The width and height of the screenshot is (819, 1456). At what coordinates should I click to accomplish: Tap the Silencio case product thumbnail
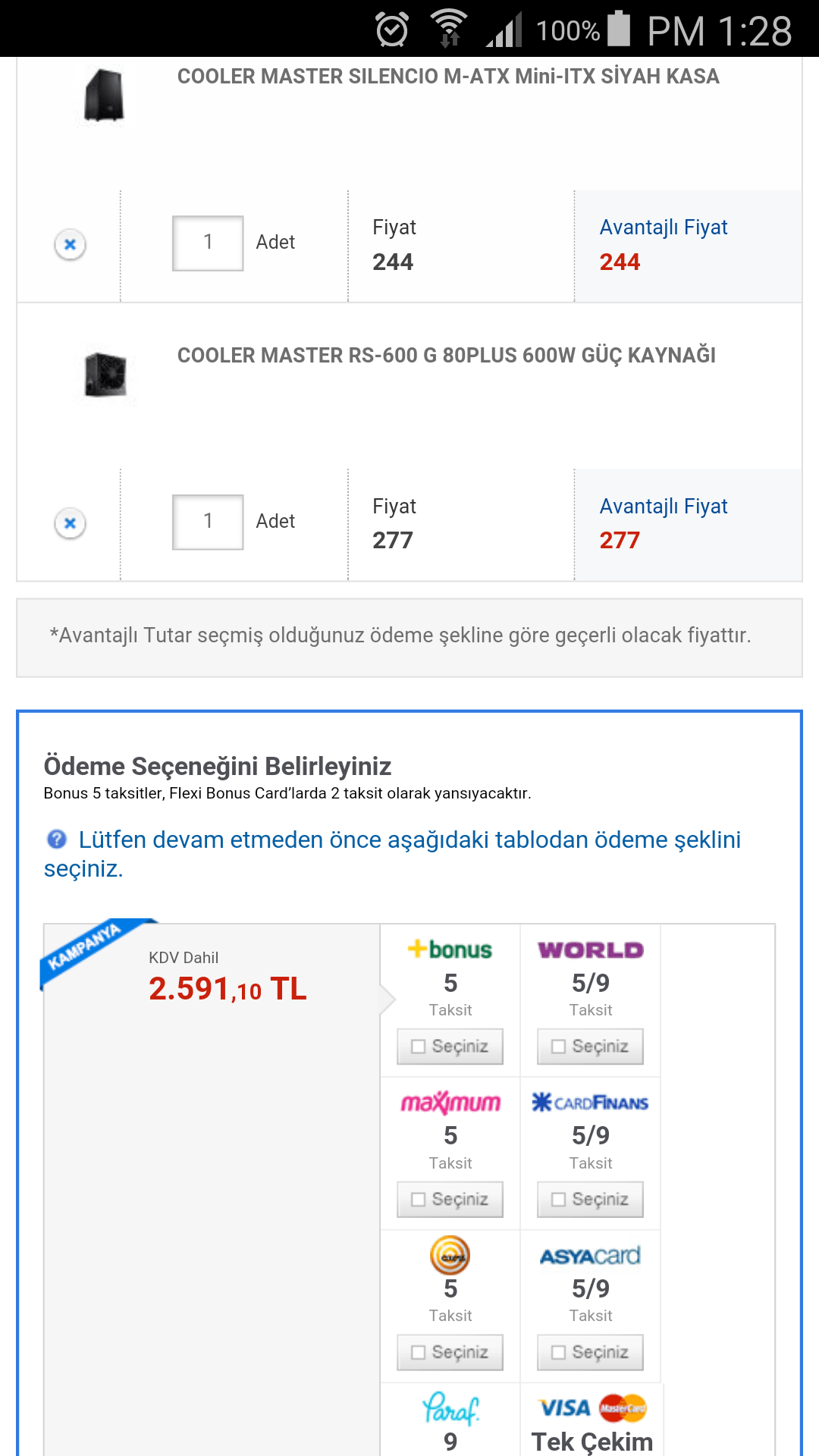[104, 95]
